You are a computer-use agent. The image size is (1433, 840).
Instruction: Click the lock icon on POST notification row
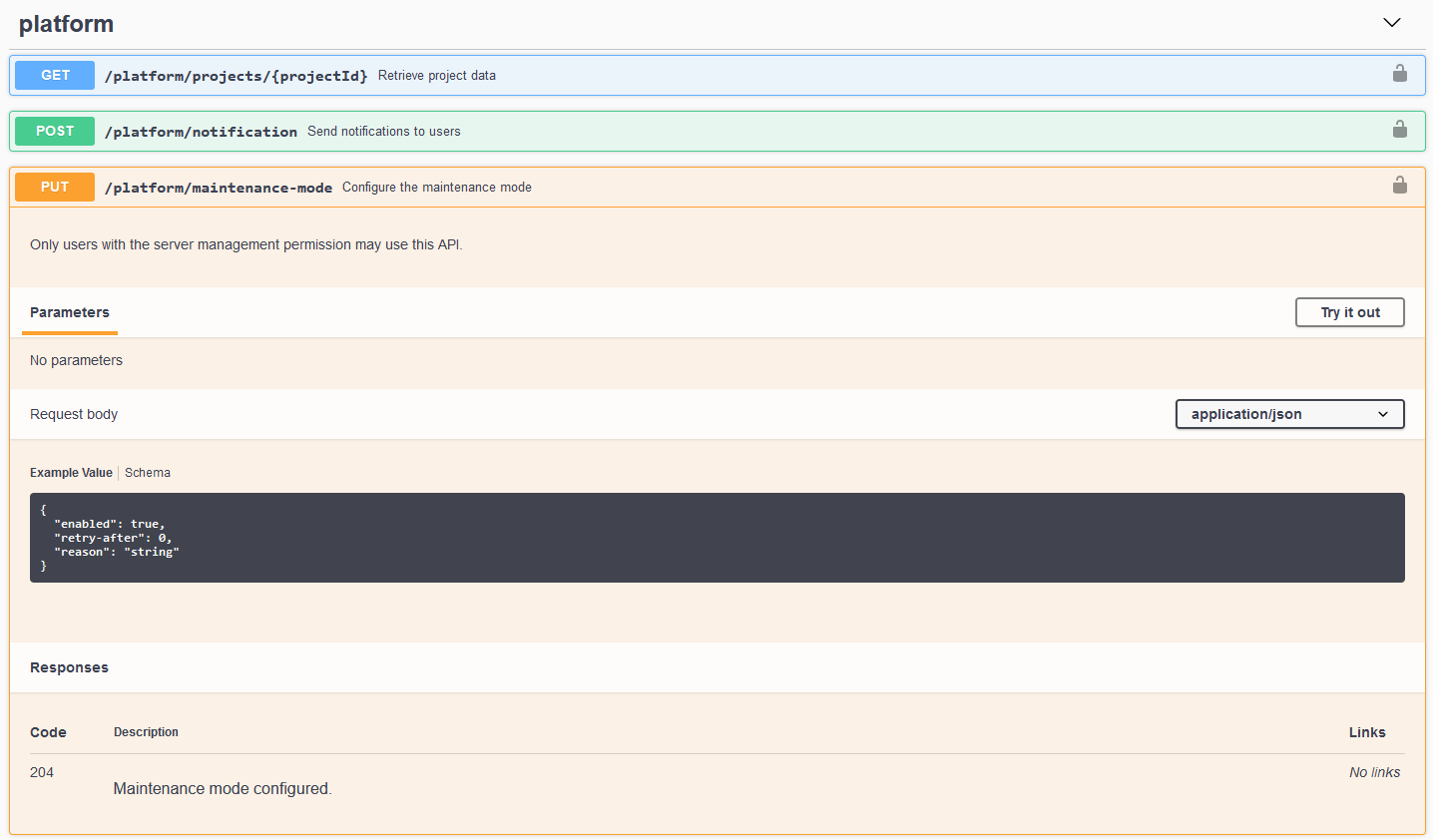[x=1399, y=130]
